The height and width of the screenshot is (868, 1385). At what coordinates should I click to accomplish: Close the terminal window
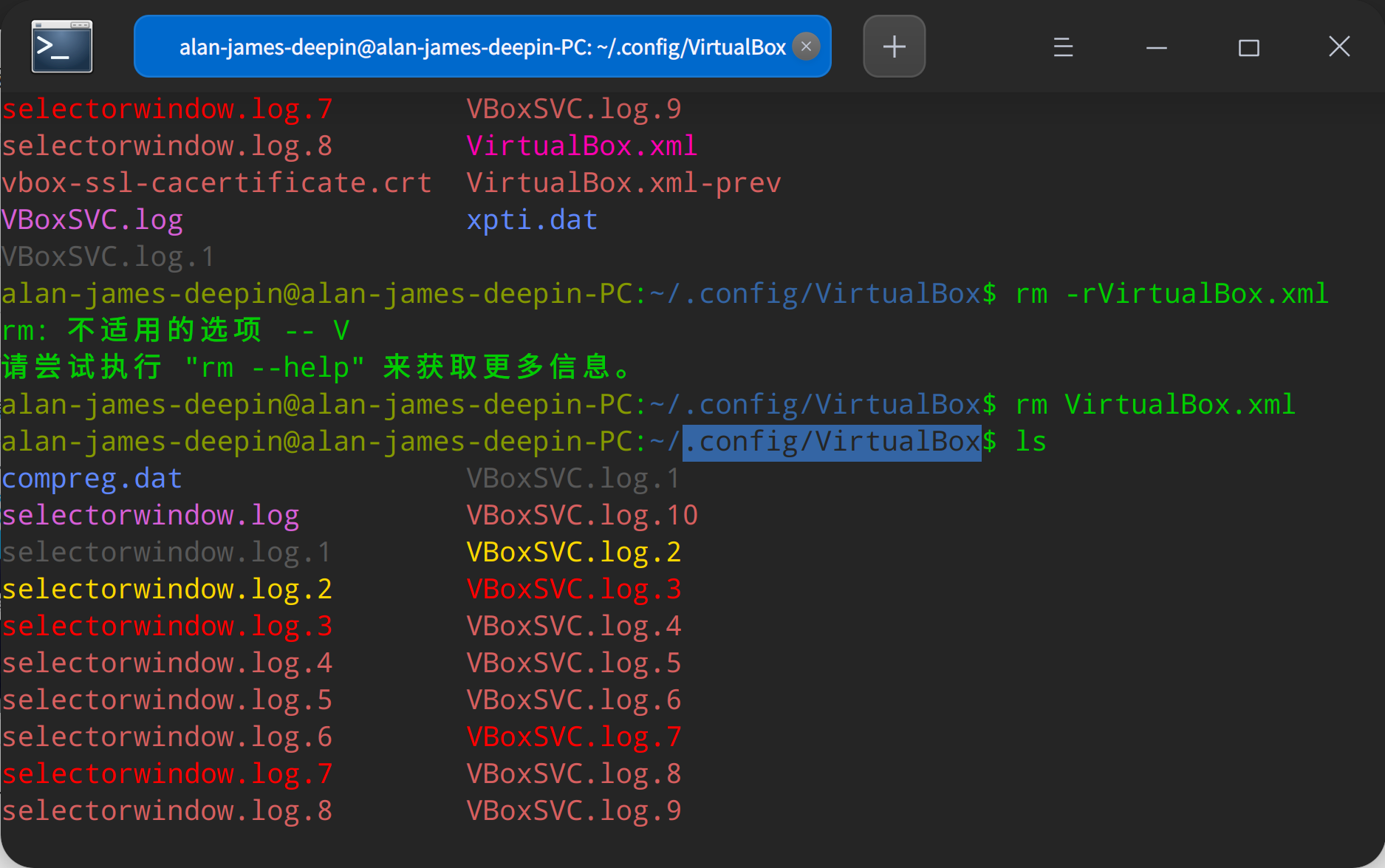[1338, 47]
